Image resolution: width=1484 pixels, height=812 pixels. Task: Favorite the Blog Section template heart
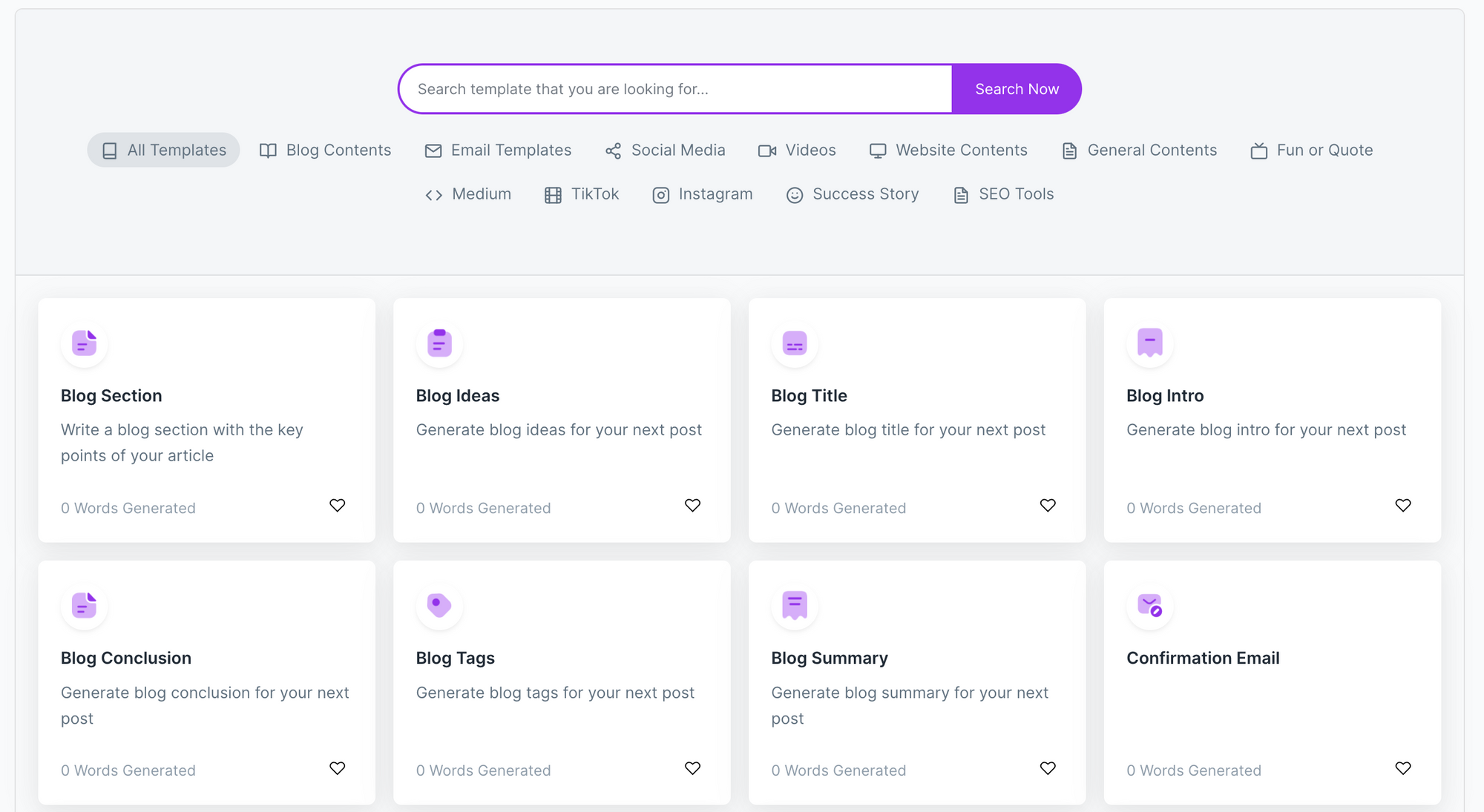[x=338, y=506]
